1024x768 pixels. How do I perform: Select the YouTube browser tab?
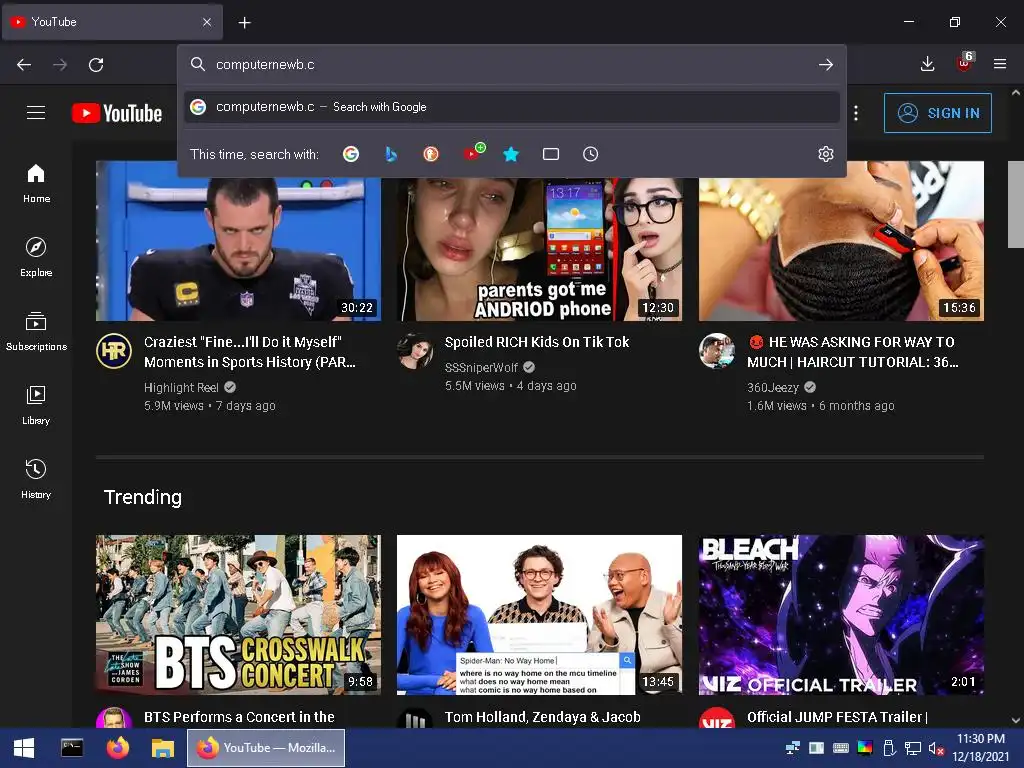112,22
